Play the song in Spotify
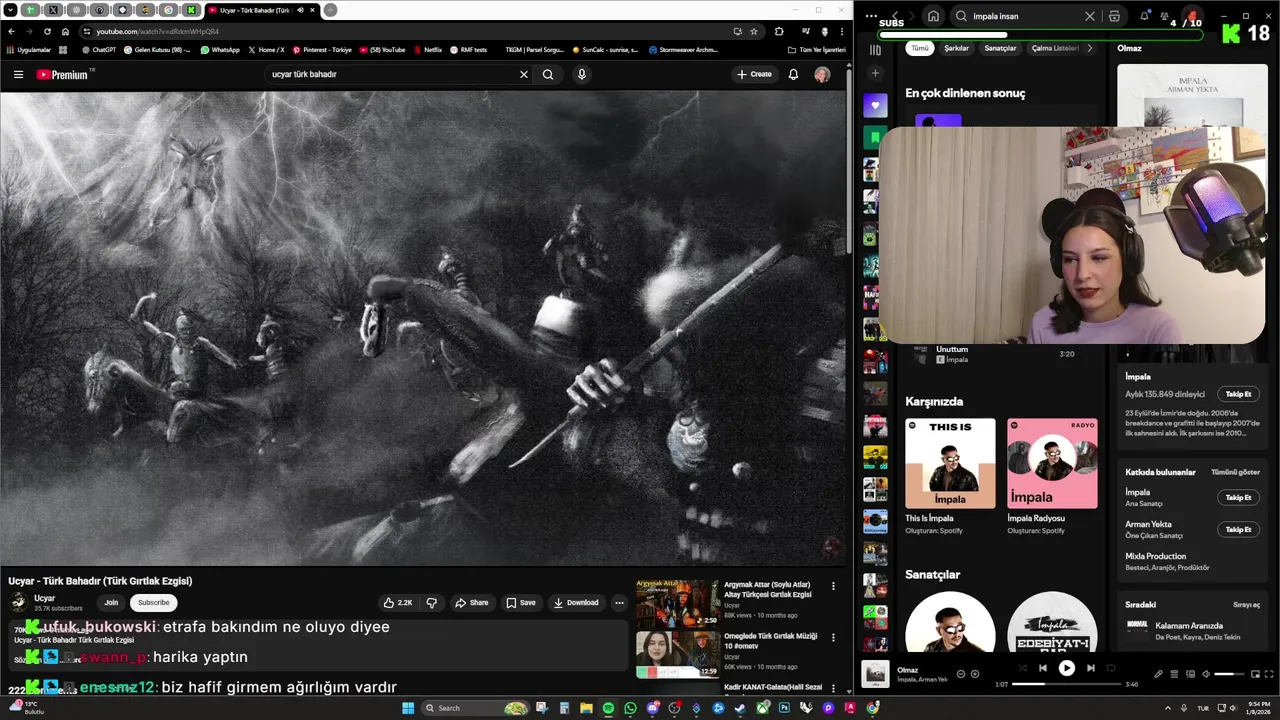 [x=1066, y=668]
